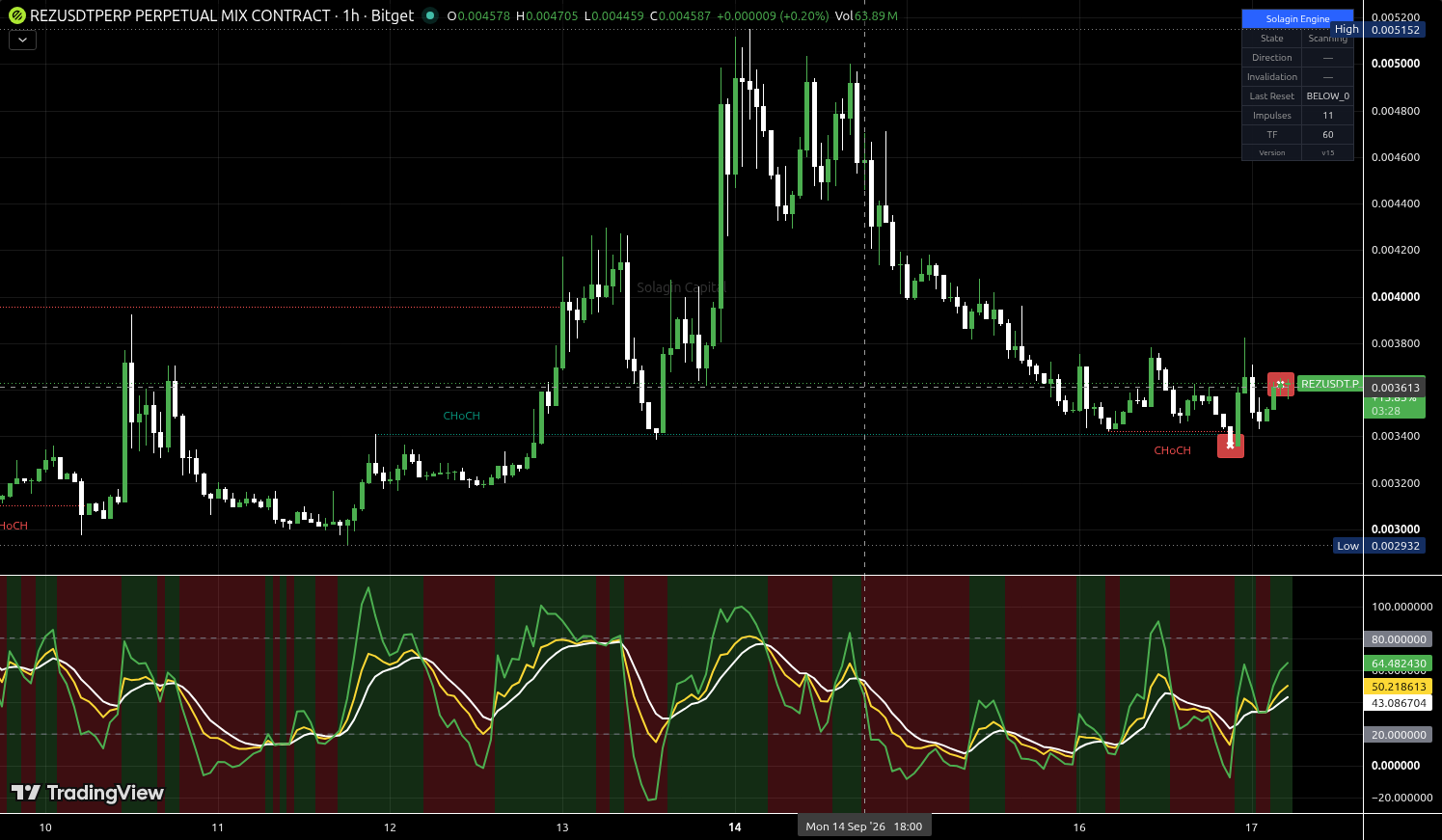Click the 100.000000 oscillator axis value

1401,607
